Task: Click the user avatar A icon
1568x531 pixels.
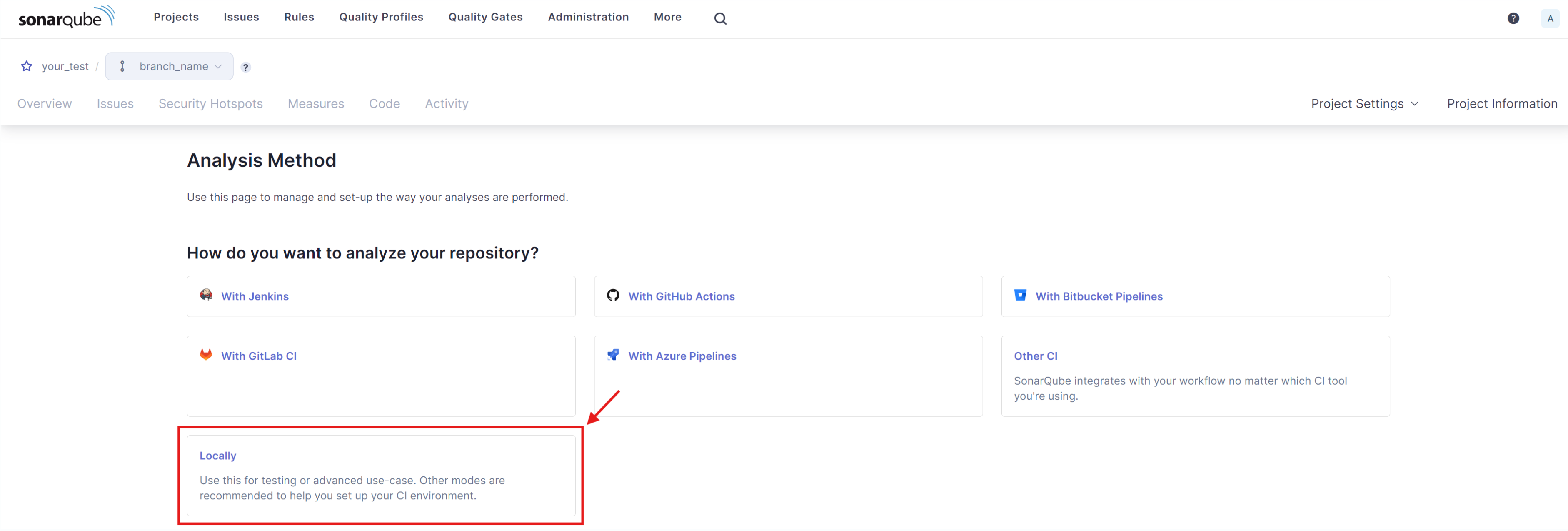Action: pyautogui.click(x=1550, y=18)
